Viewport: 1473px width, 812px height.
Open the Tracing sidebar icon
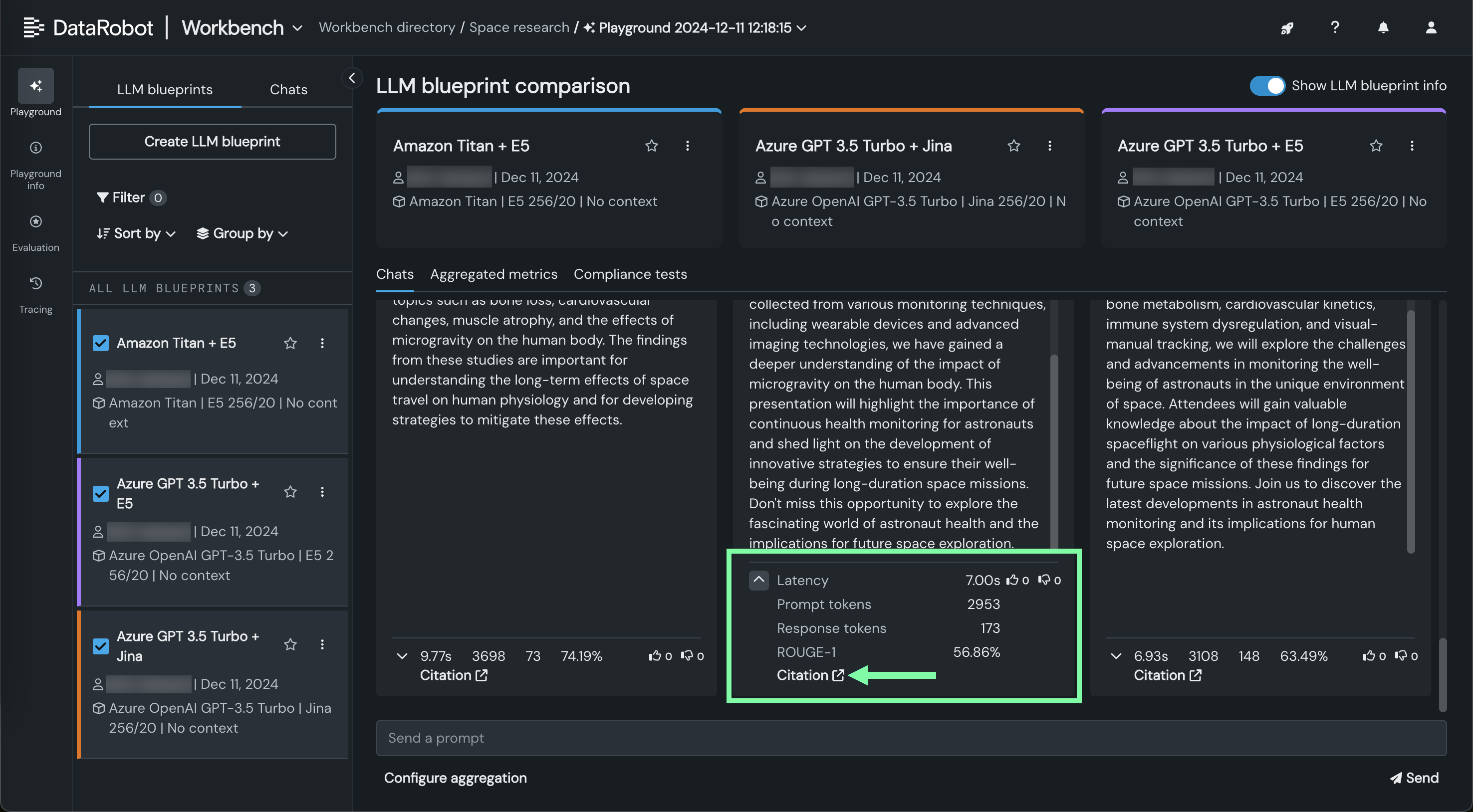point(35,284)
